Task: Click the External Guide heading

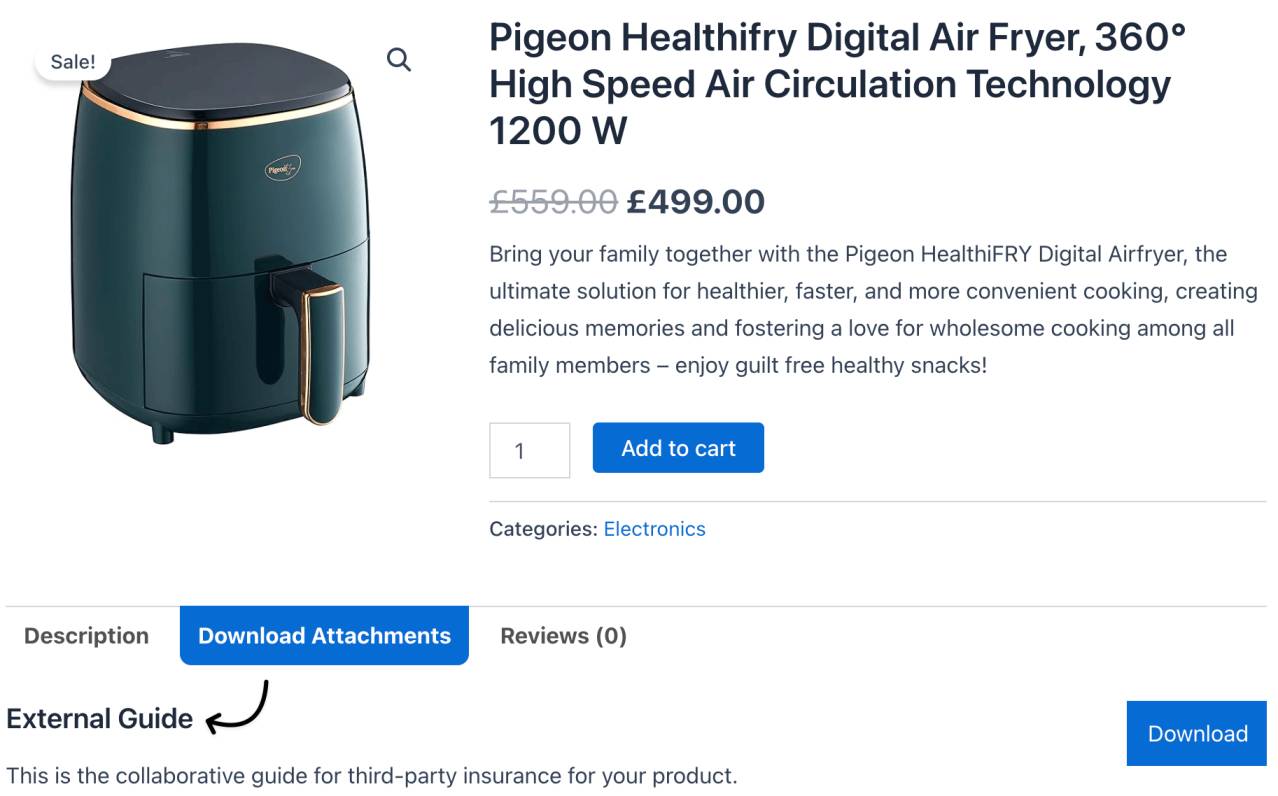Action: [x=99, y=719]
